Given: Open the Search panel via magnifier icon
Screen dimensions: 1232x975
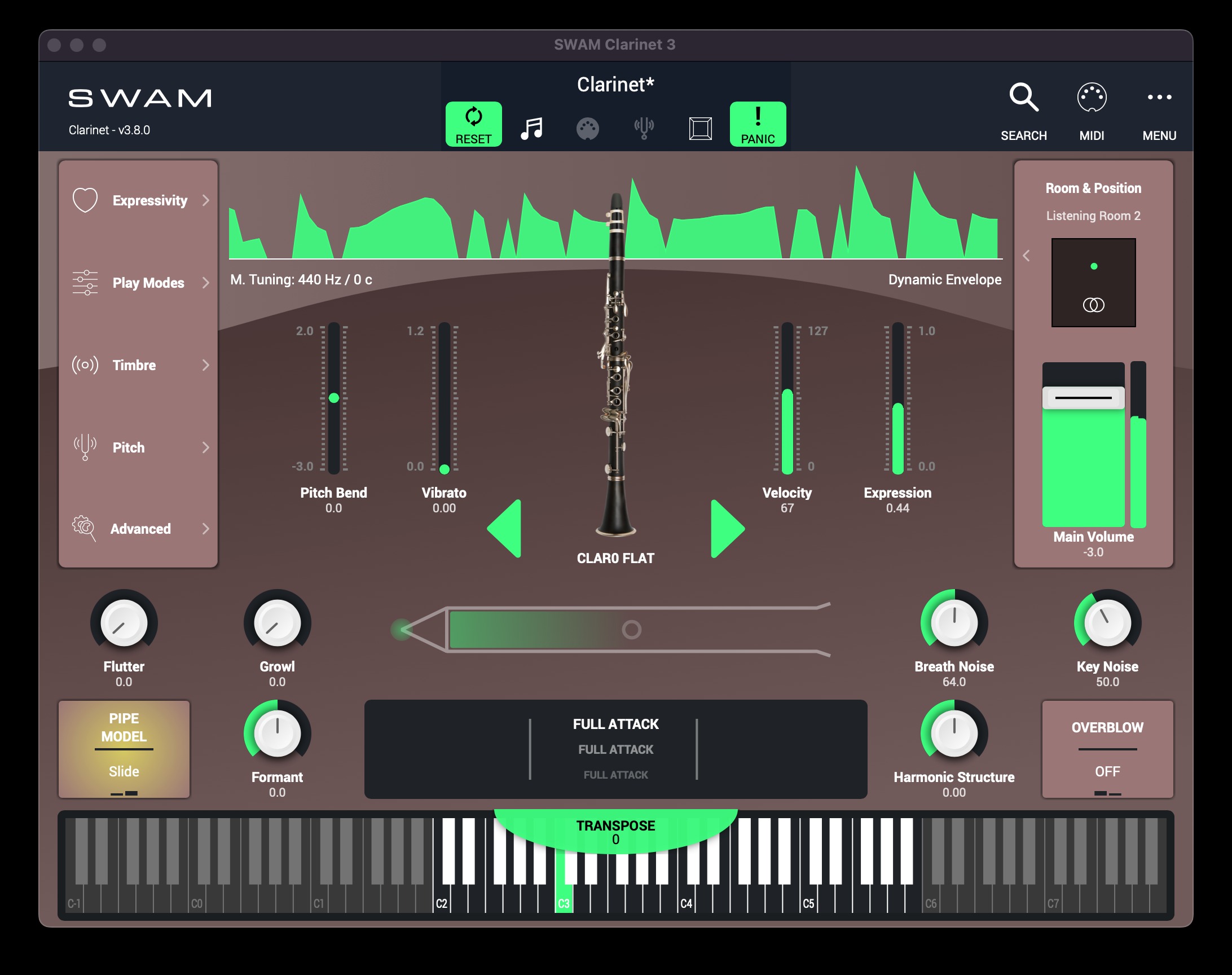Looking at the screenshot, I should tap(1024, 97).
